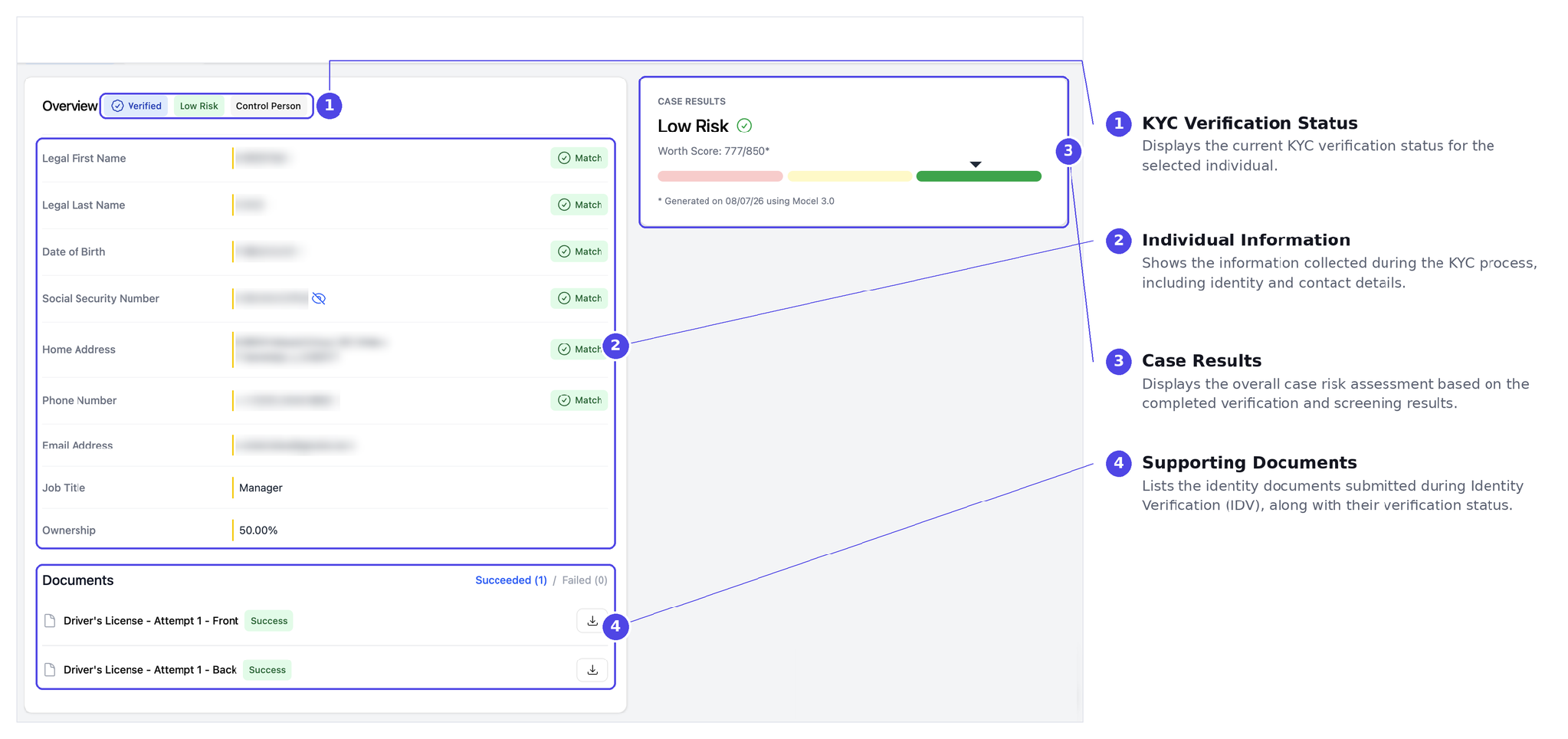The height and width of the screenshot is (739, 1568).
Task: Open Driver's License - Attempt 1 - Back
Action: coord(150,670)
